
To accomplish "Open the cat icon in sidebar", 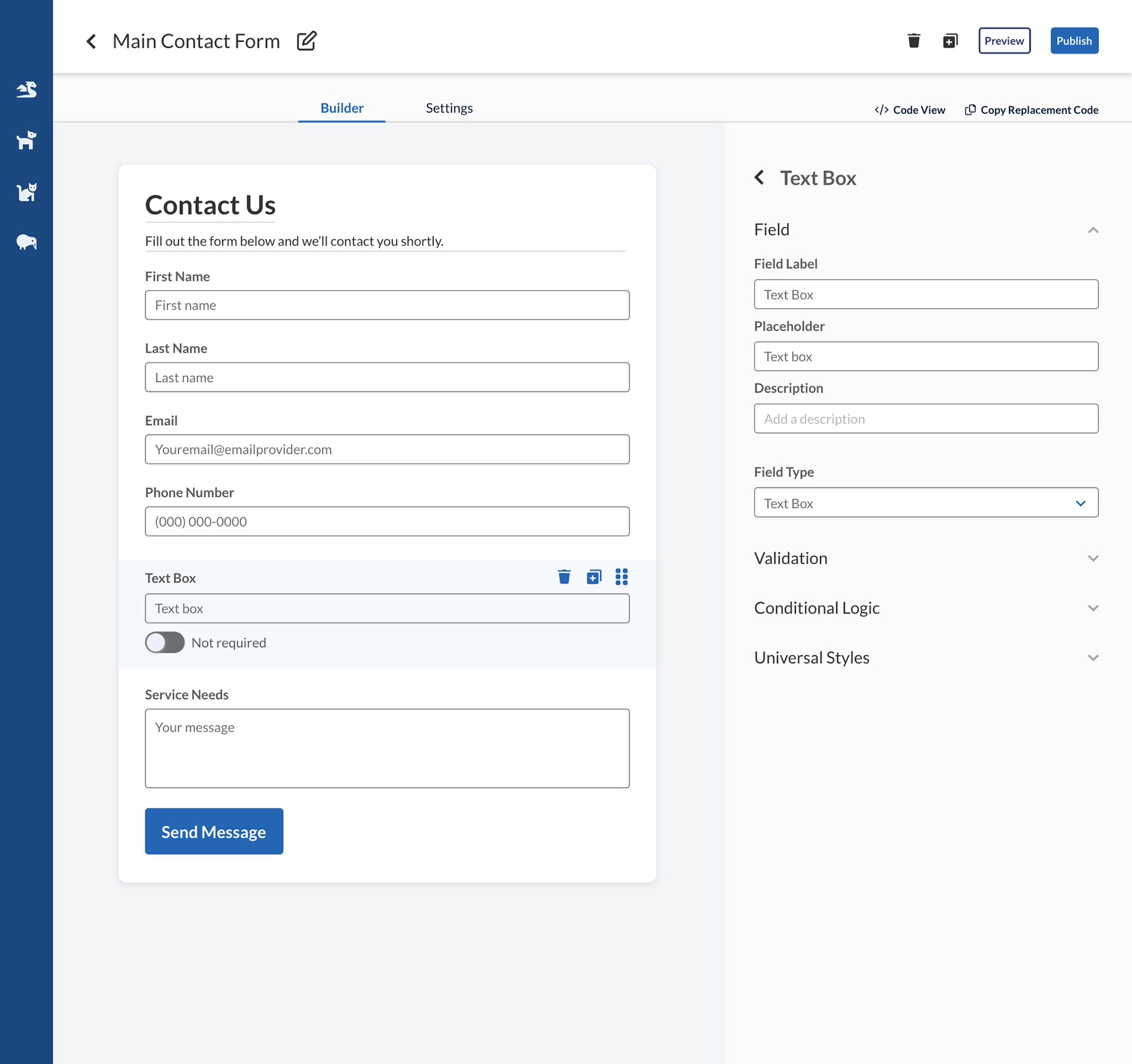I will (x=27, y=192).
